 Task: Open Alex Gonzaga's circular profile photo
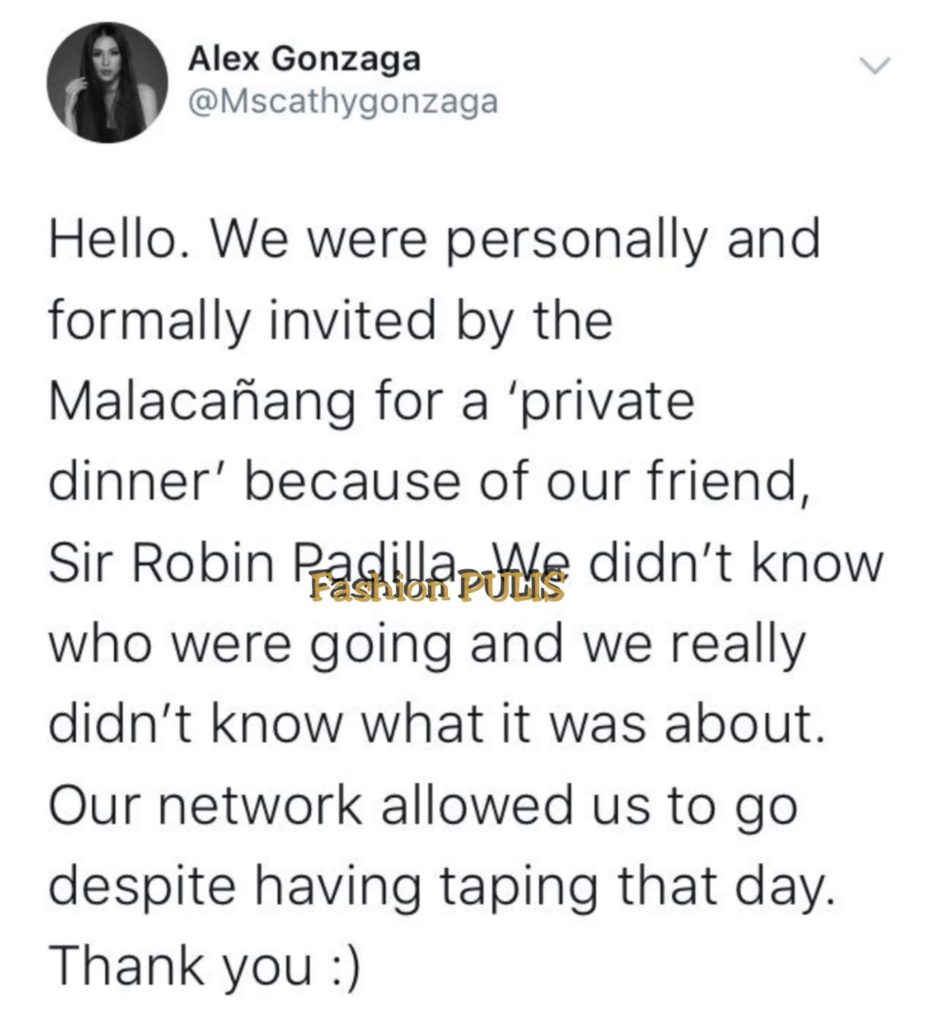[x=106, y=82]
